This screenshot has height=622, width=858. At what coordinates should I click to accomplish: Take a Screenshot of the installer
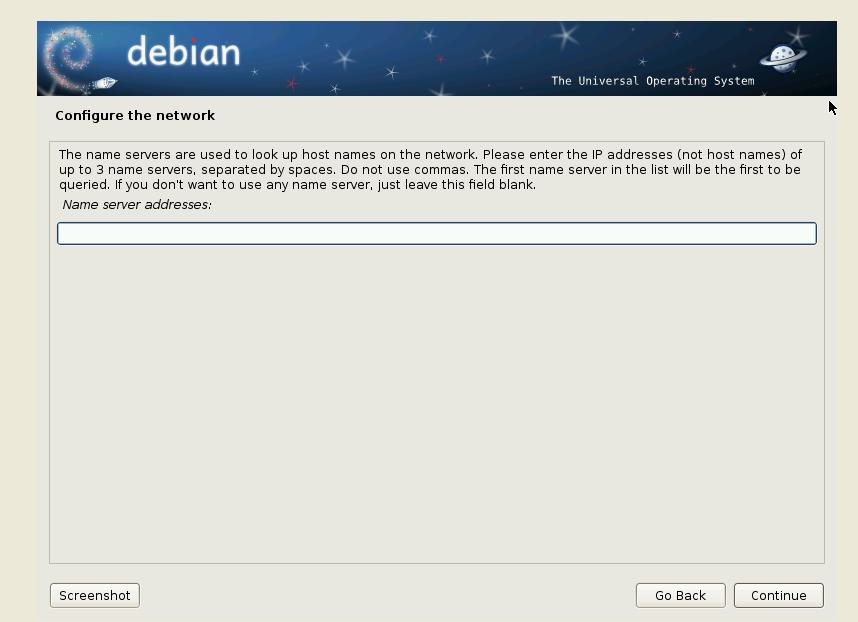[x=95, y=595]
